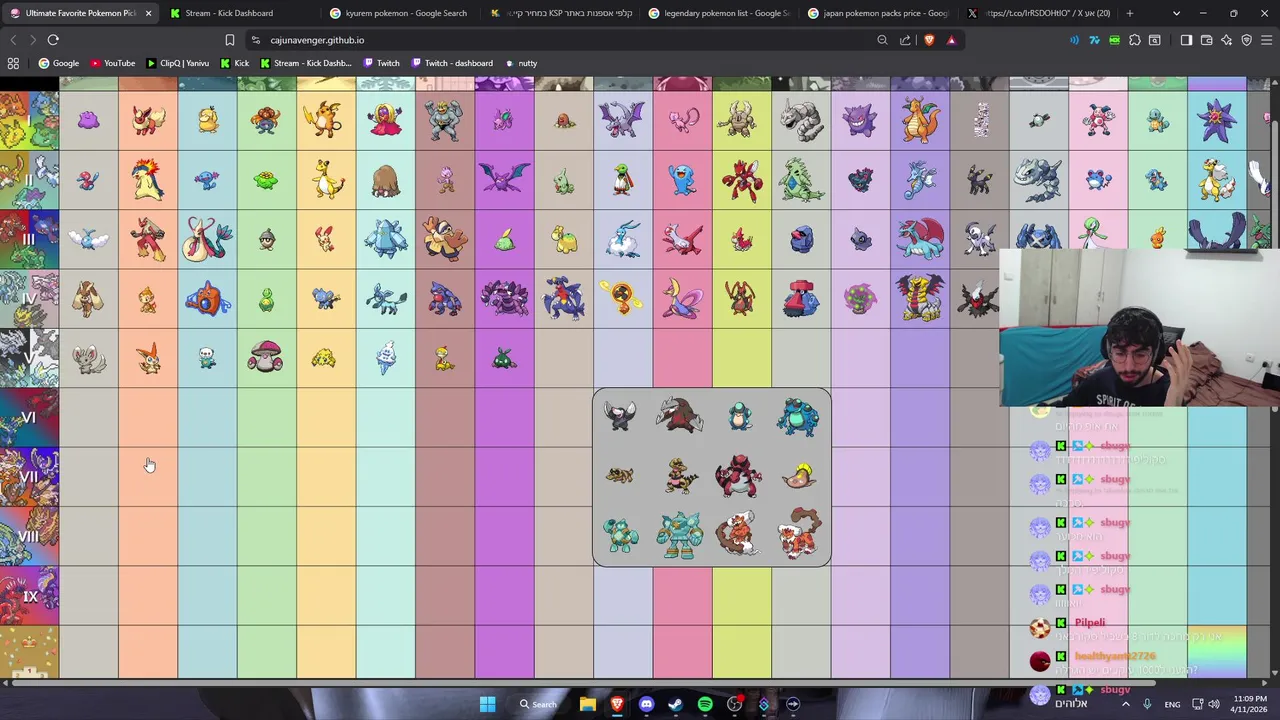1280x720 pixels.
Task: Click Dragonite in the first row
Action: pos(920,121)
